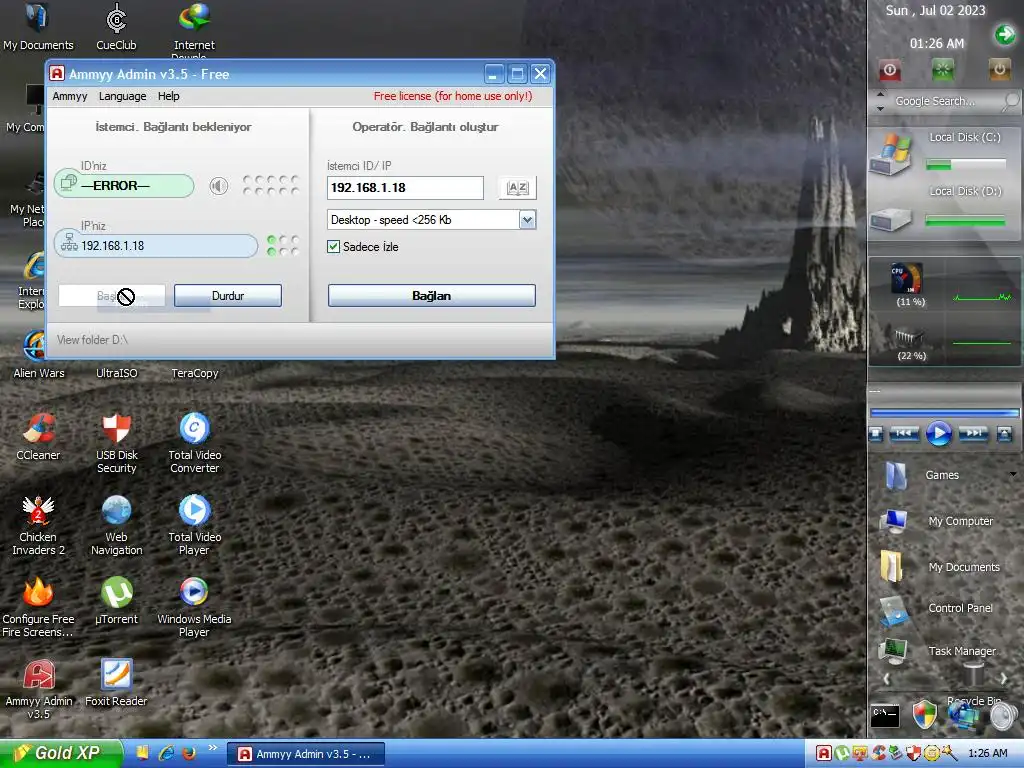1024x768 pixels.
Task: Click the right arrow in sidebar shortcut list
Action: tap(1004, 679)
